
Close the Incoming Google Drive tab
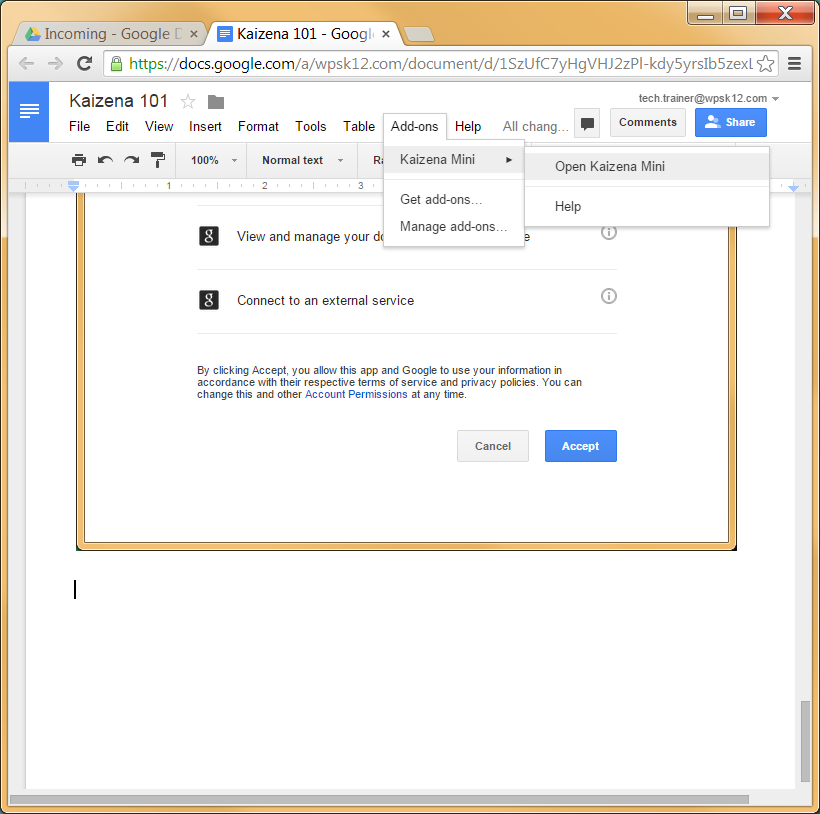point(193,34)
